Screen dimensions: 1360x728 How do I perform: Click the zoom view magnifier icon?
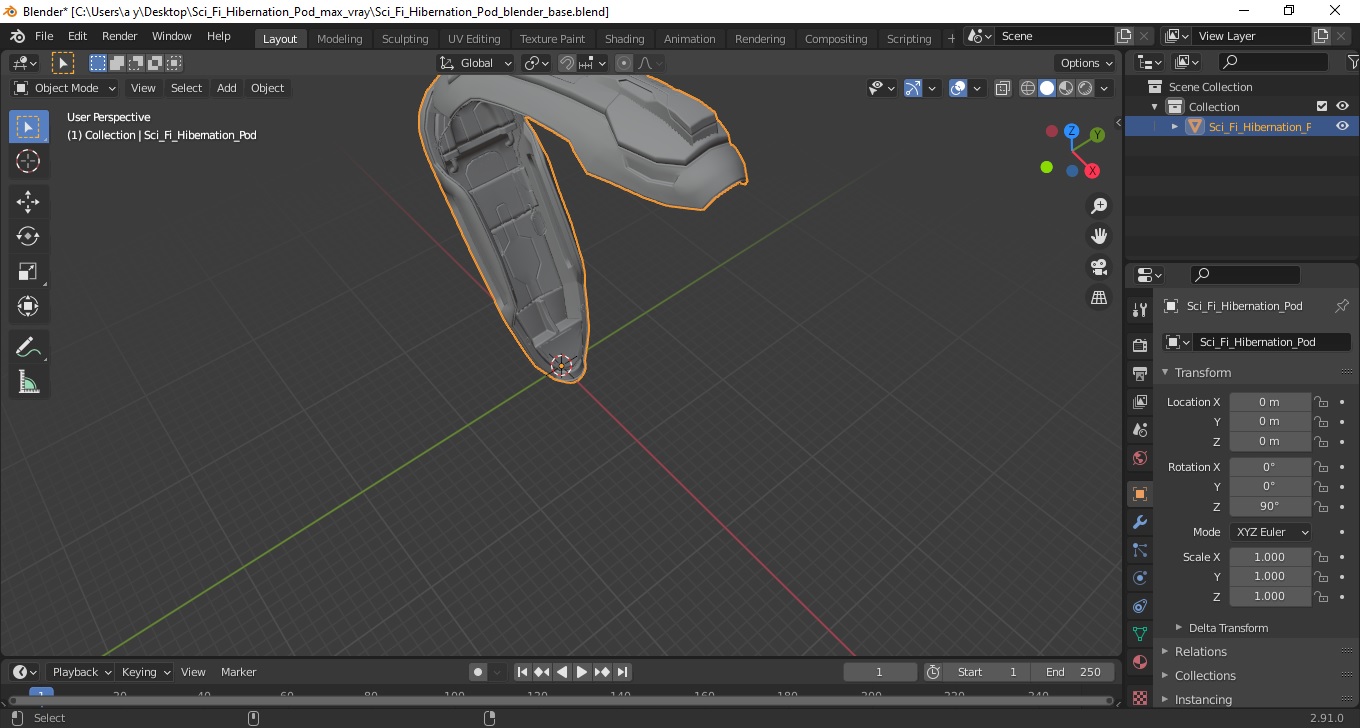coord(1099,206)
